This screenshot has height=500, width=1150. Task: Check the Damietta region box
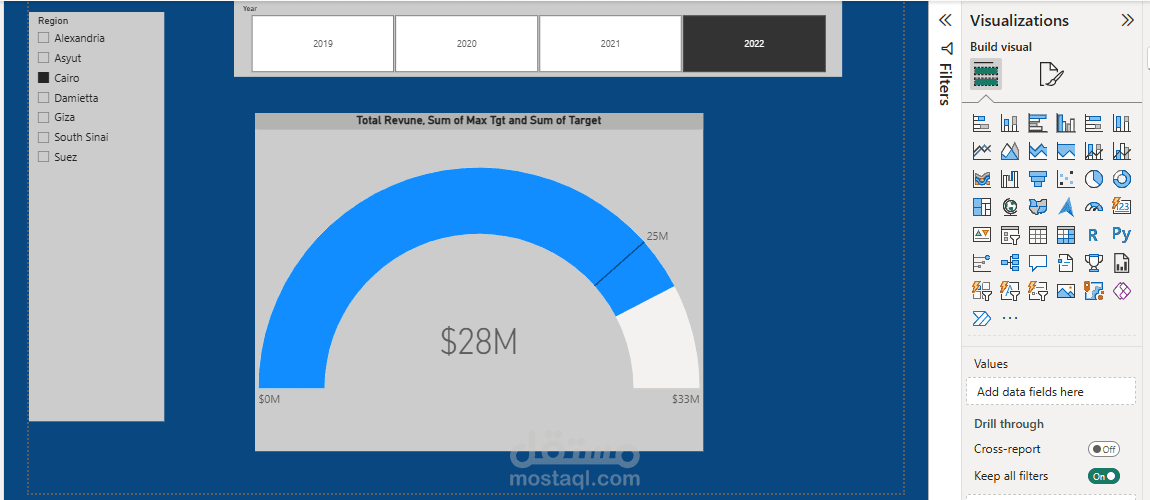(x=43, y=98)
